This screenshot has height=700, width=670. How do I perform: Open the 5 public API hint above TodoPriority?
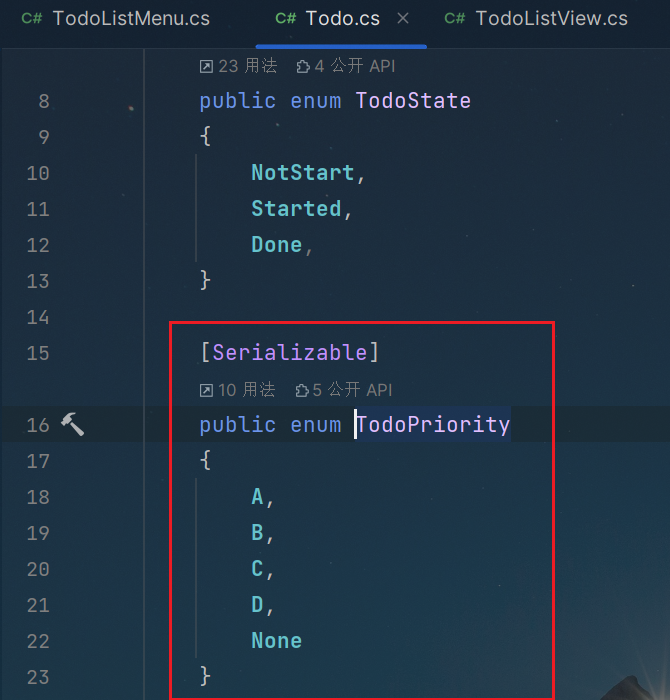pos(344,390)
